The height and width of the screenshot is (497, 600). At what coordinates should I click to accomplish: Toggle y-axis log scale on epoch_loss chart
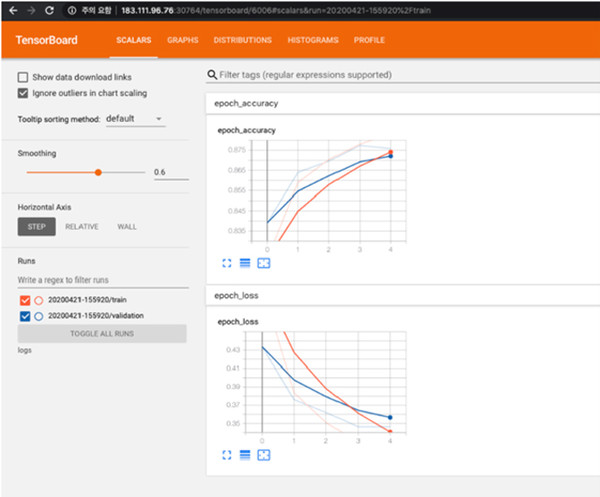tap(245, 455)
